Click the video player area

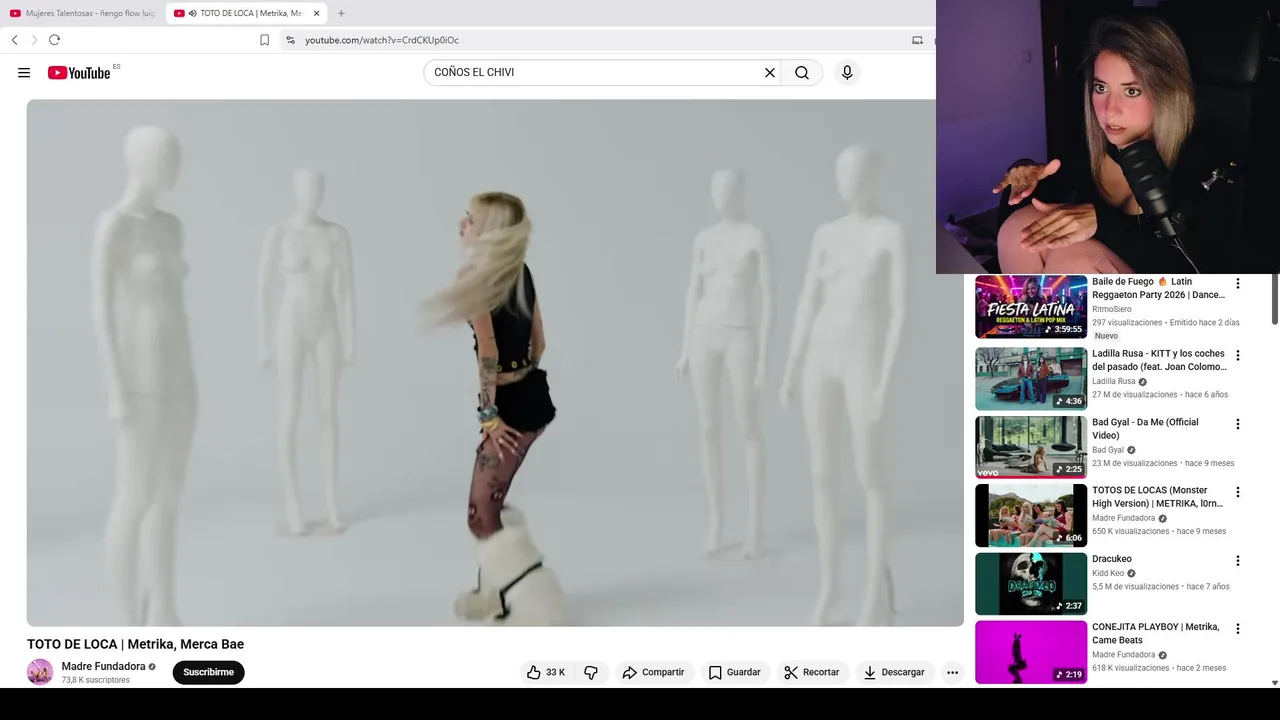(x=495, y=363)
